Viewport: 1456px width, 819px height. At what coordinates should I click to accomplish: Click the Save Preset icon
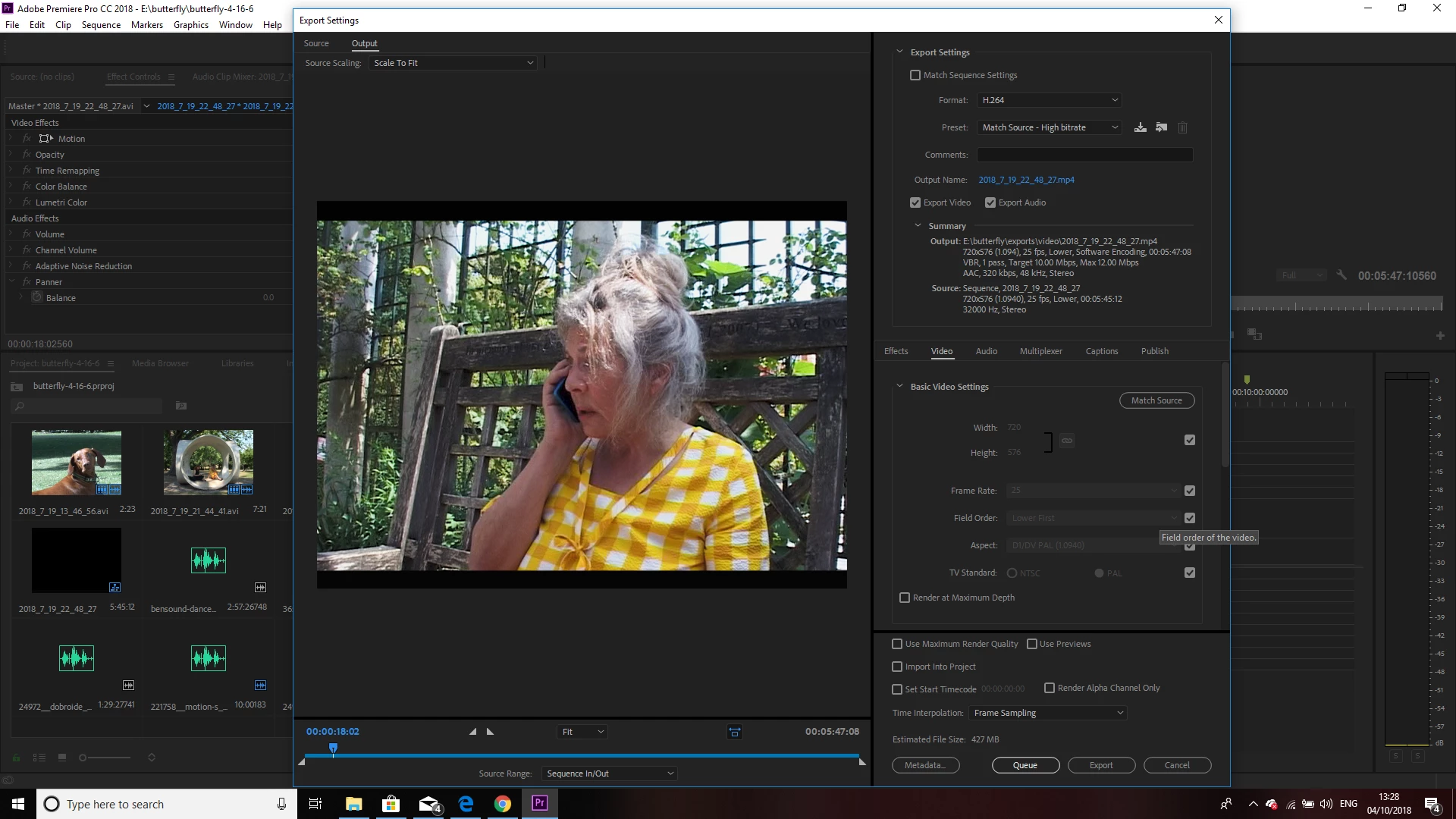pyautogui.click(x=1140, y=127)
